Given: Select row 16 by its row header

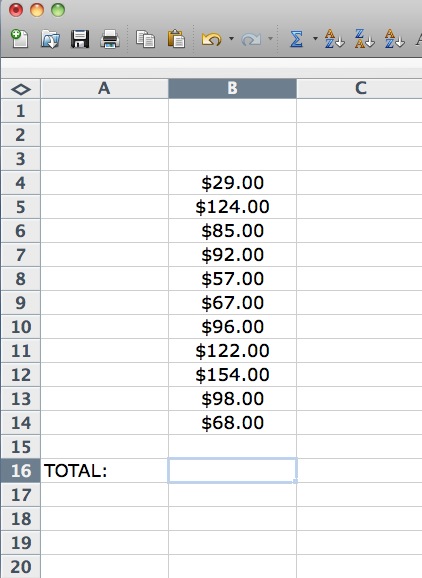Looking at the screenshot, I should [21, 471].
